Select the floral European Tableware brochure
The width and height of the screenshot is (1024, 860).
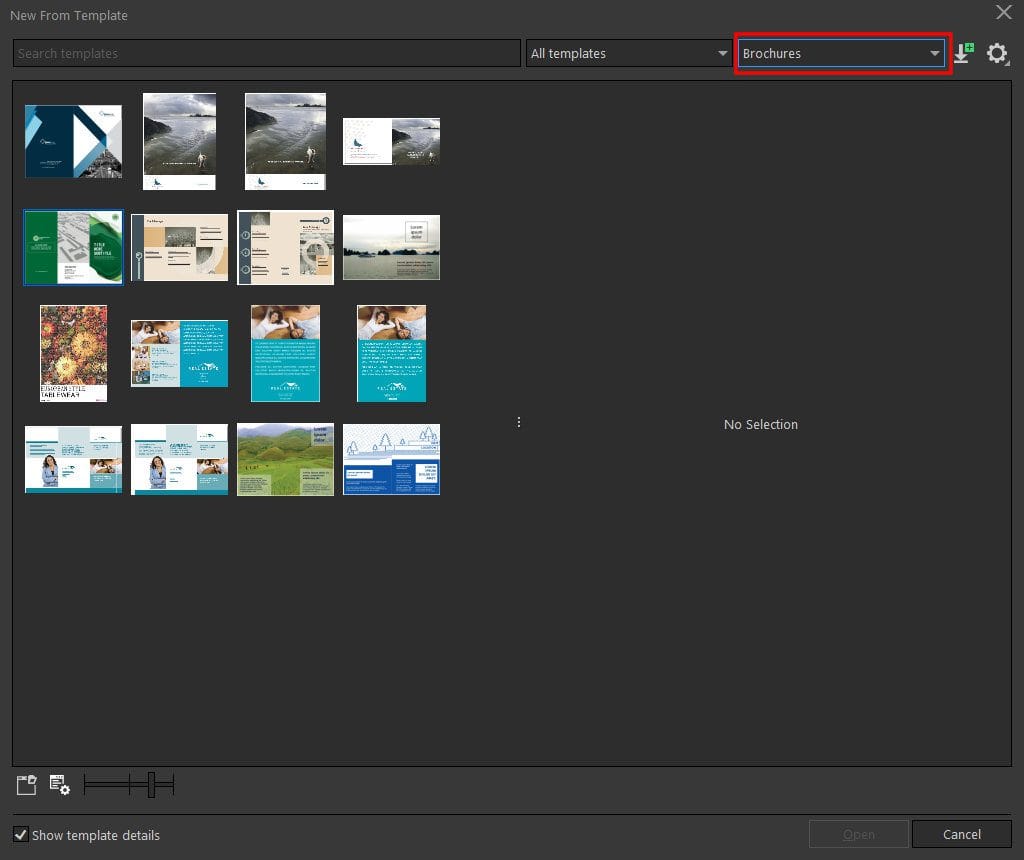[x=73, y=353]
